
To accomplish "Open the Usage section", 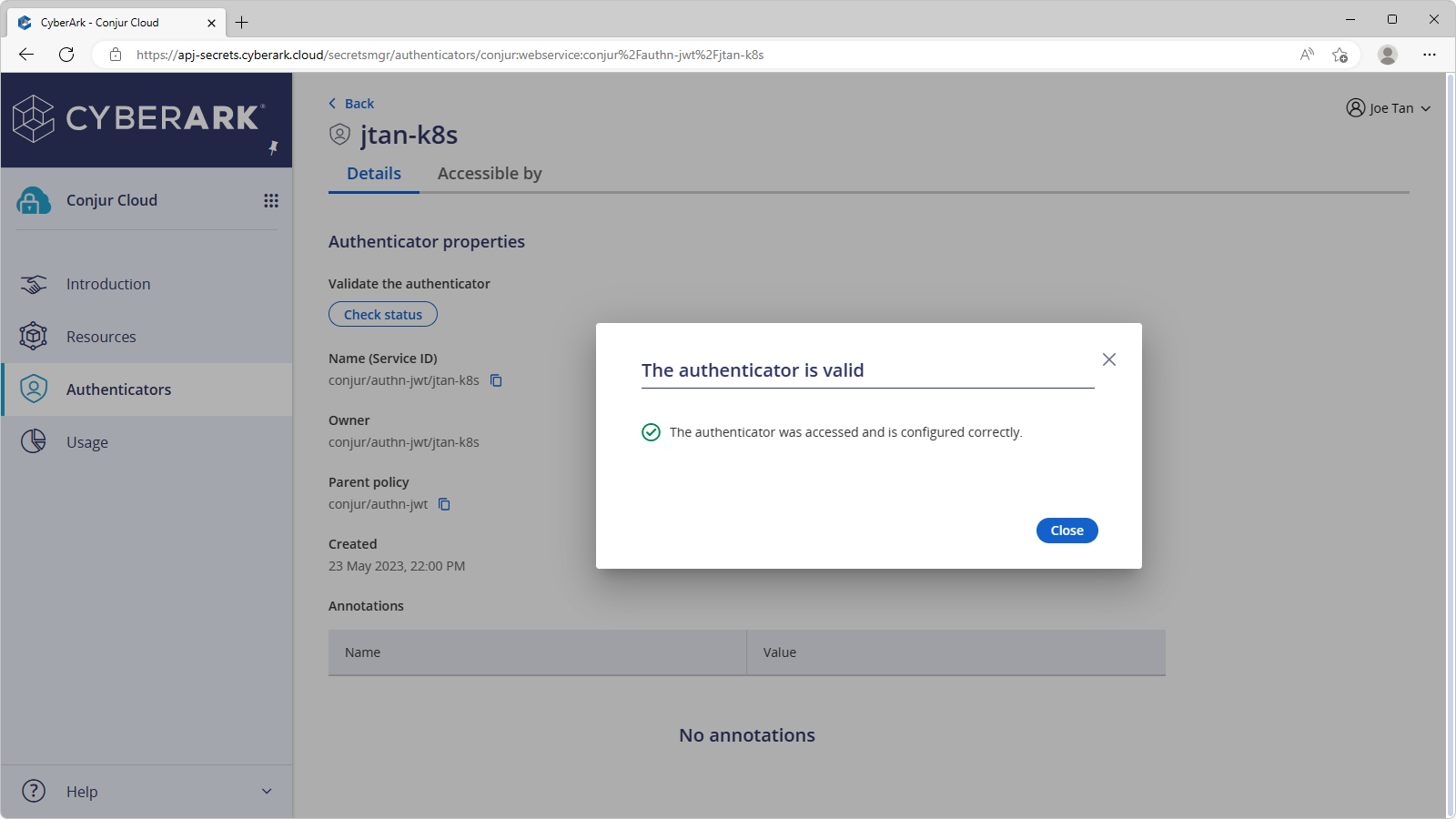I will tap(86, 441).
